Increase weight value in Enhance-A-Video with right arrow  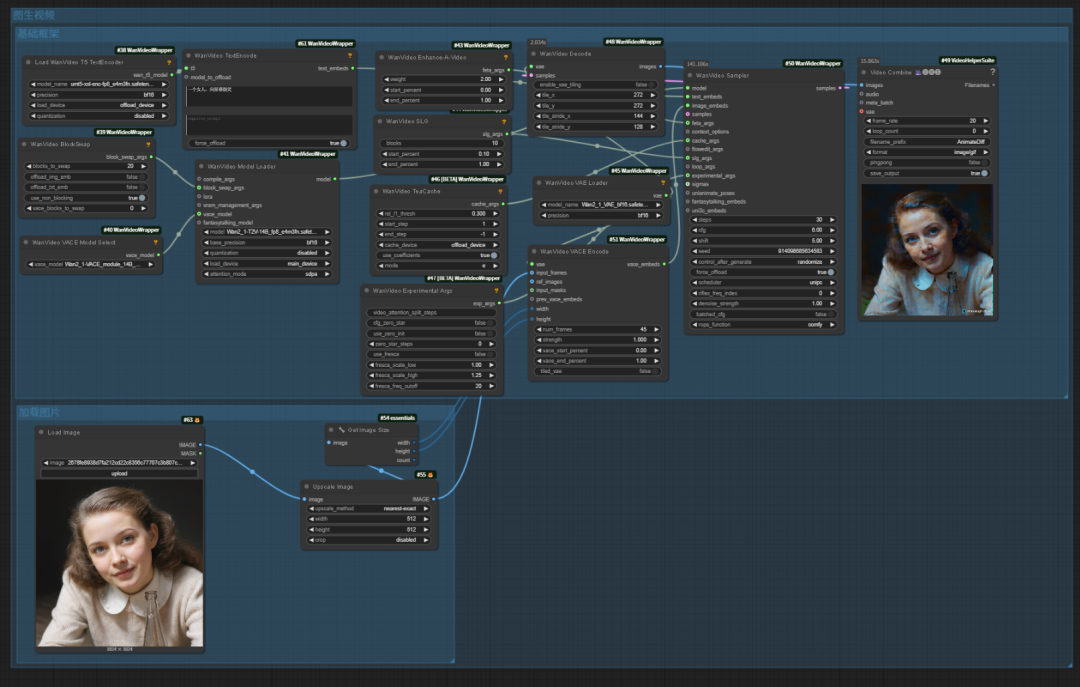point(501,79)
